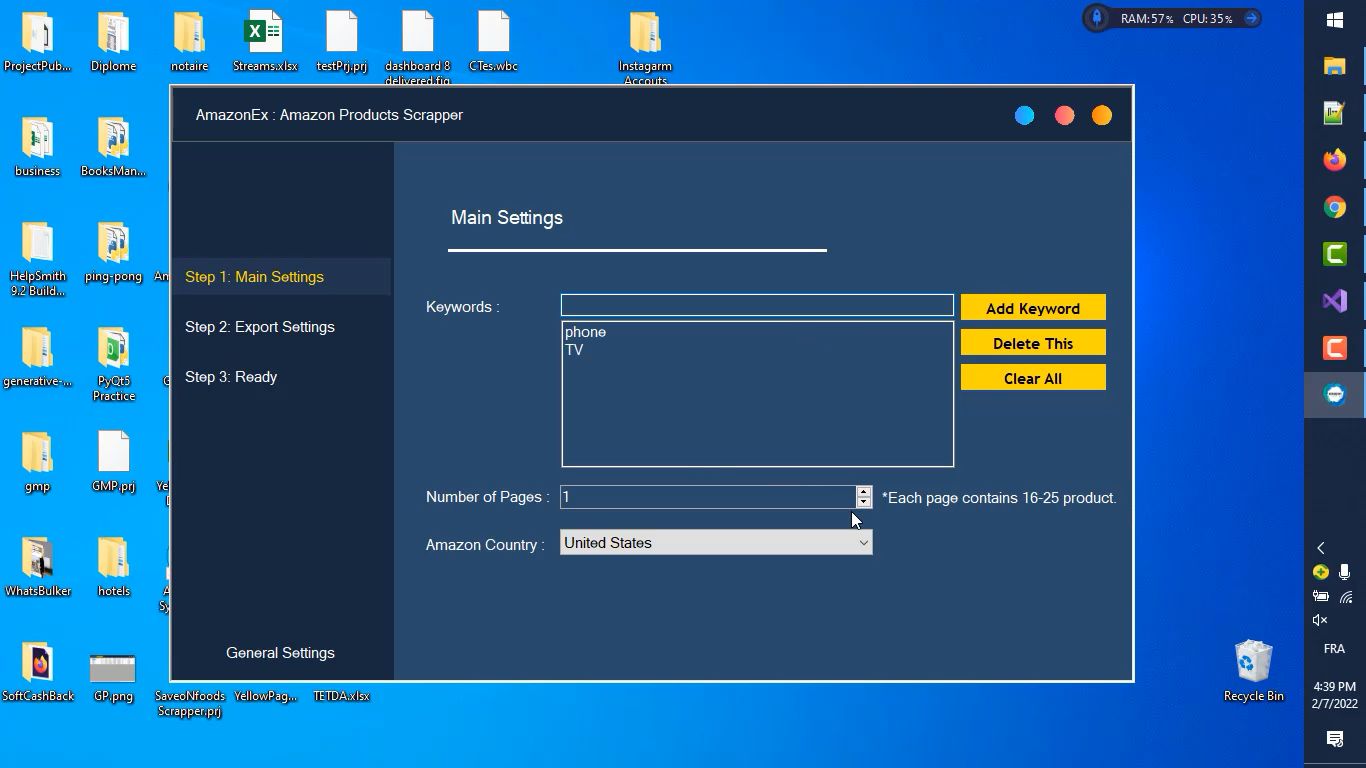Open Visual Studio from the taskbar
Screen dimensions: 1366x768
(x=1334, y=301)
